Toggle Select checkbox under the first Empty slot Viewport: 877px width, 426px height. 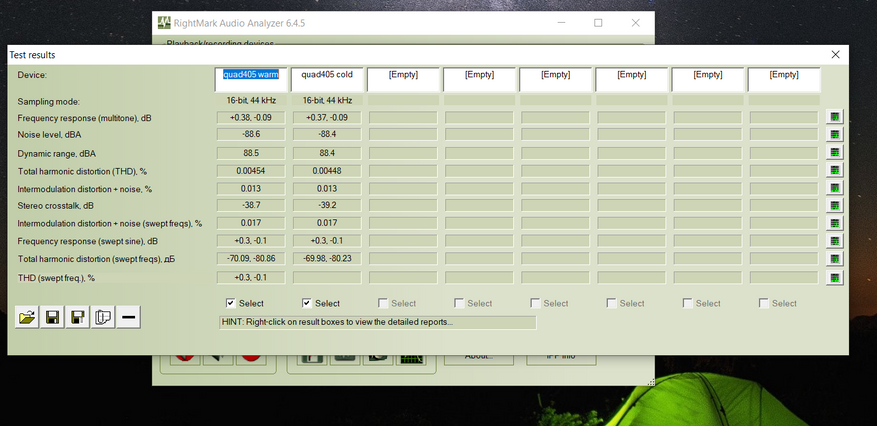click(384, 303)
